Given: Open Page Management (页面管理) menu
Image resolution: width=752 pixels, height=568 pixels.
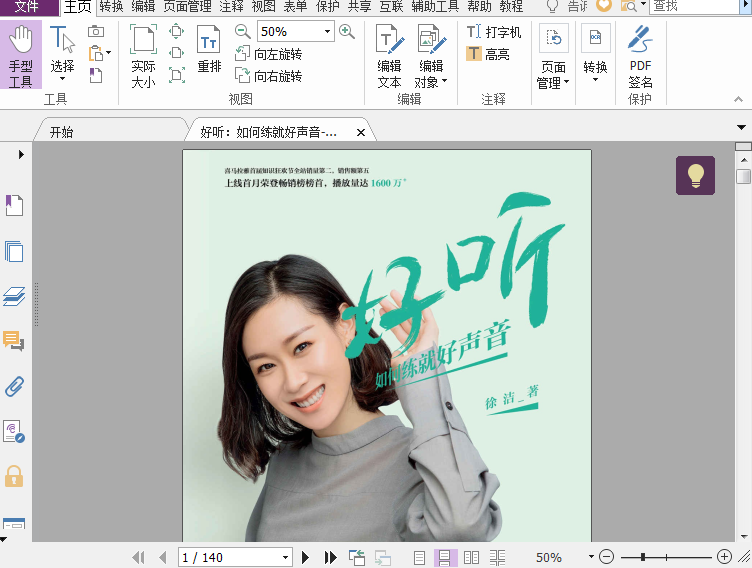Looking at the screenshot, I should [x=553, y=57].
